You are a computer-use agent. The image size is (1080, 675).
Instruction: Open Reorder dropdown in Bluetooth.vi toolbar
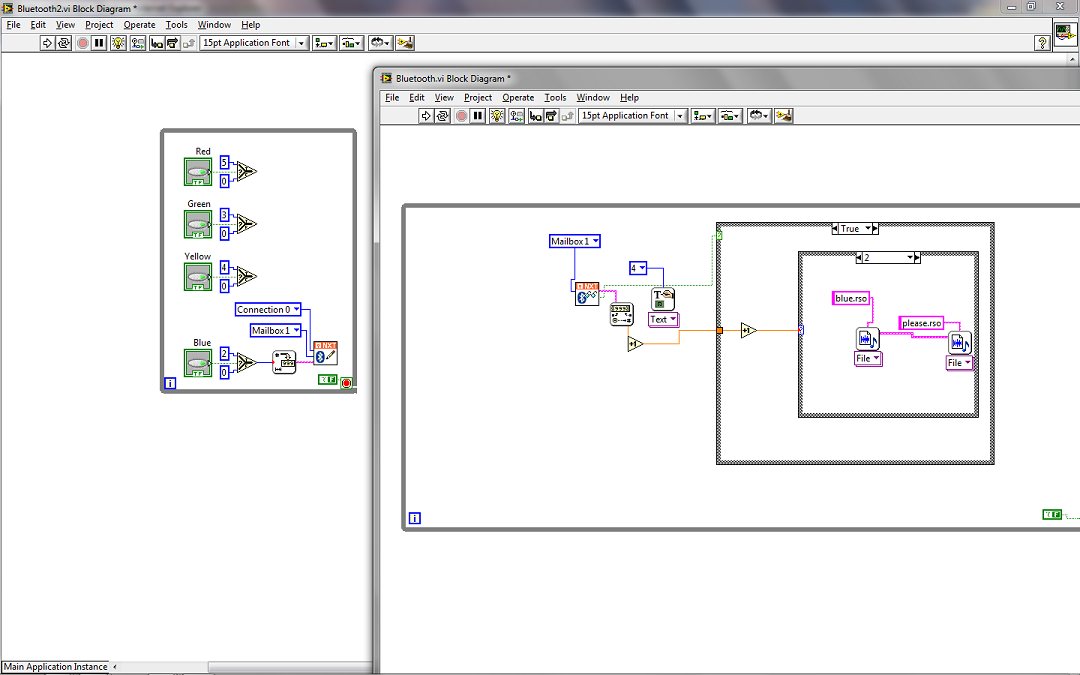pos(758,116)
